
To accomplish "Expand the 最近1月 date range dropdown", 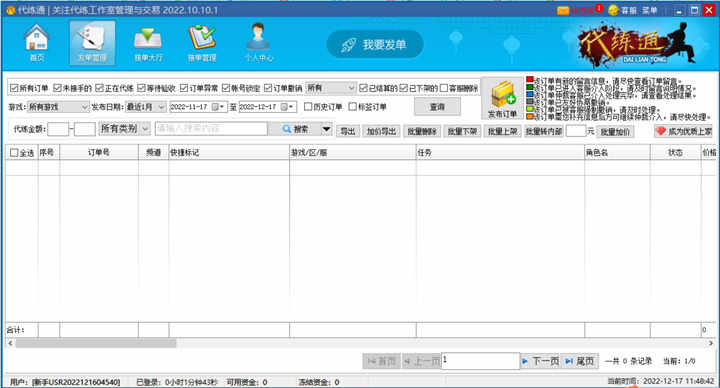I will (146, 107).
